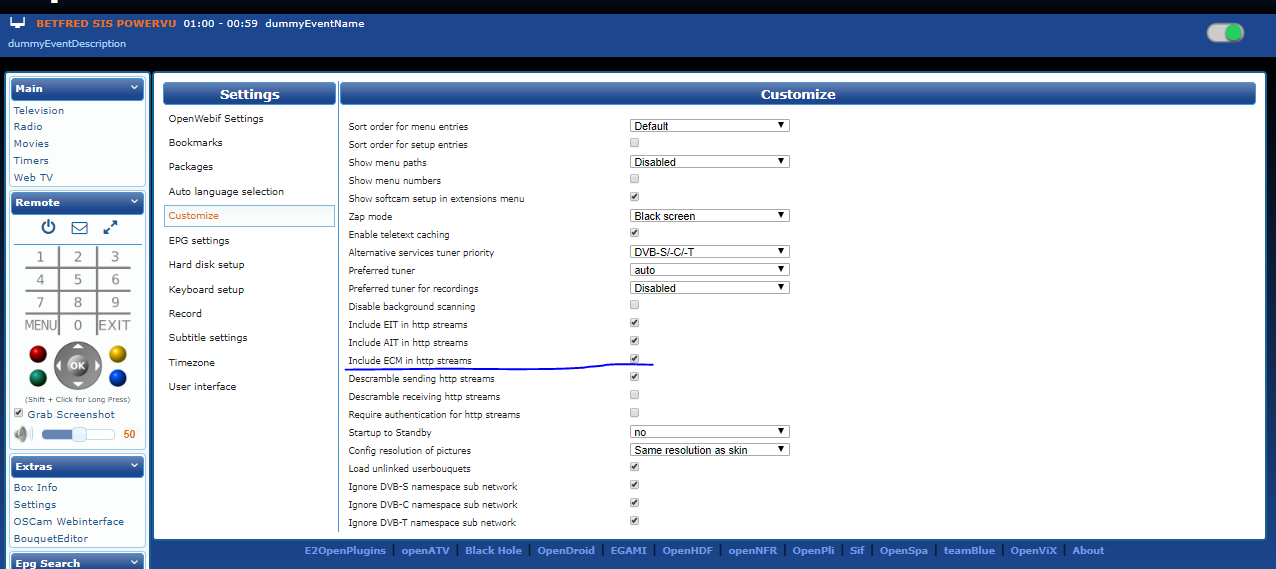Open OSCam Webinterface link
Screen dimensions: 1276x569
(x=69, y=521)
